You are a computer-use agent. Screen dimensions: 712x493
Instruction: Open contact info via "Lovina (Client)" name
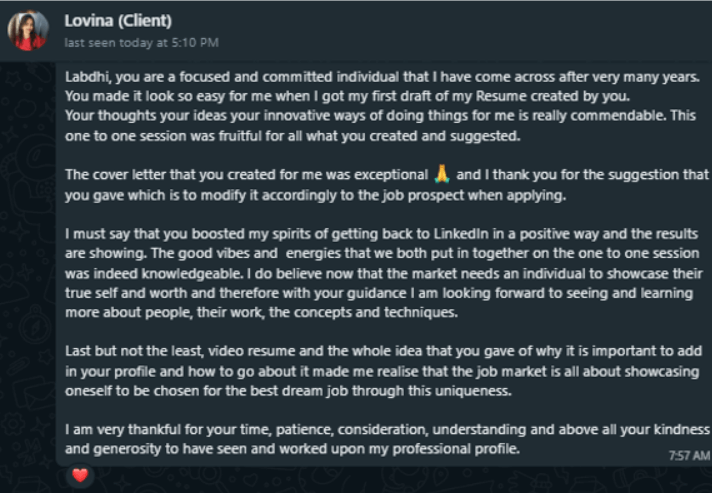coord(118,20)
